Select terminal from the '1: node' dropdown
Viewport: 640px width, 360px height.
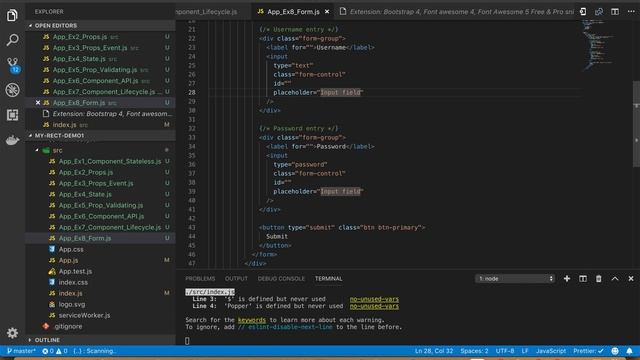(515, 278)
